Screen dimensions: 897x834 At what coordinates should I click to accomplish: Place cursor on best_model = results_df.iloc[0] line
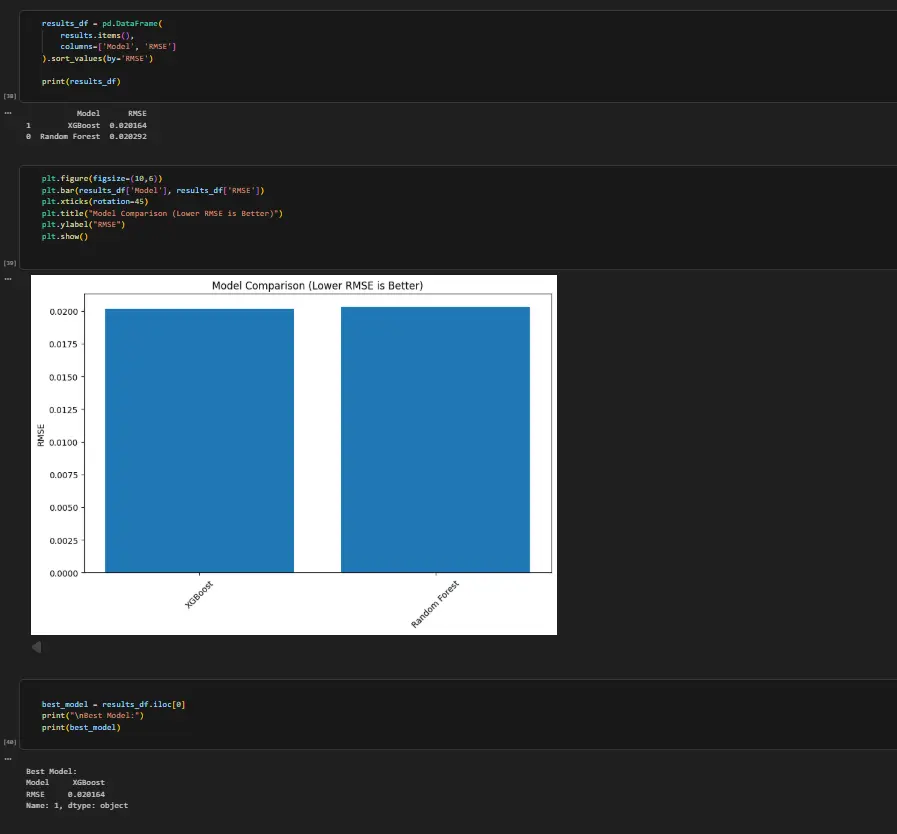pos(113,704)
